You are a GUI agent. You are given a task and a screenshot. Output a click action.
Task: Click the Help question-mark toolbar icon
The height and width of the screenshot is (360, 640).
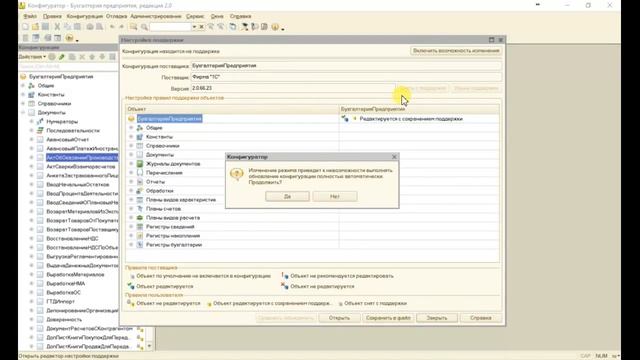pyautogui.click(x=275, y=27)
